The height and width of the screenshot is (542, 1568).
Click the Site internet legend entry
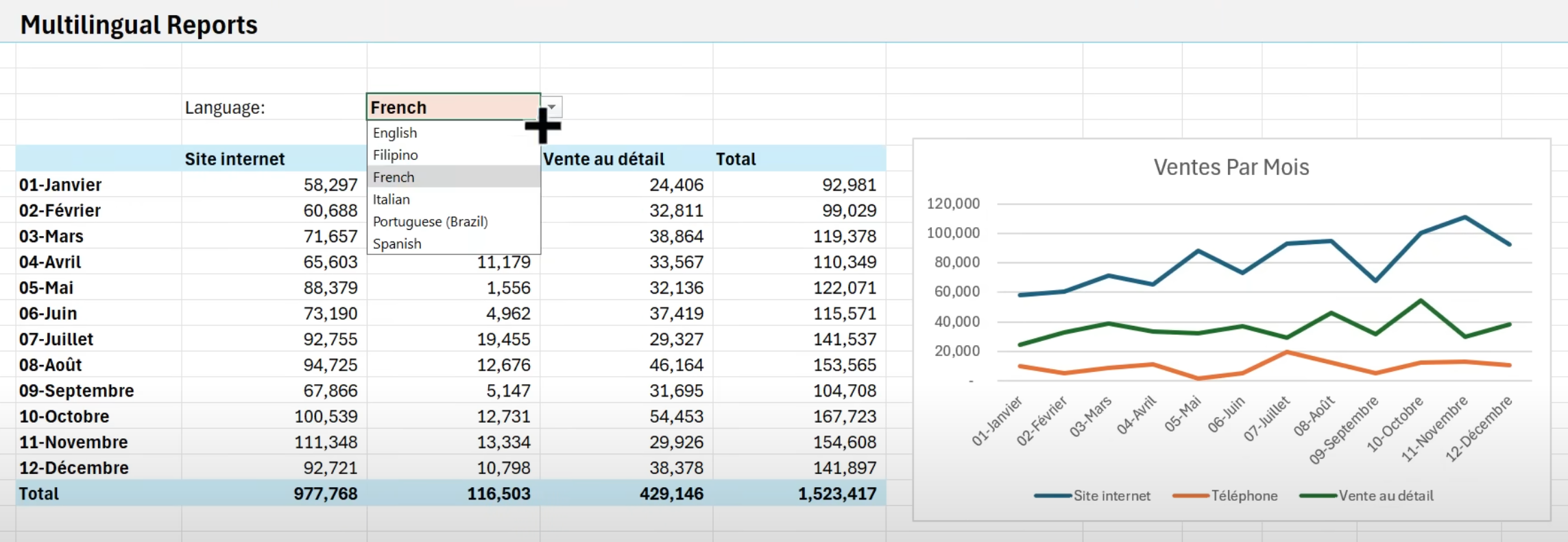[x=1111, y=496]
